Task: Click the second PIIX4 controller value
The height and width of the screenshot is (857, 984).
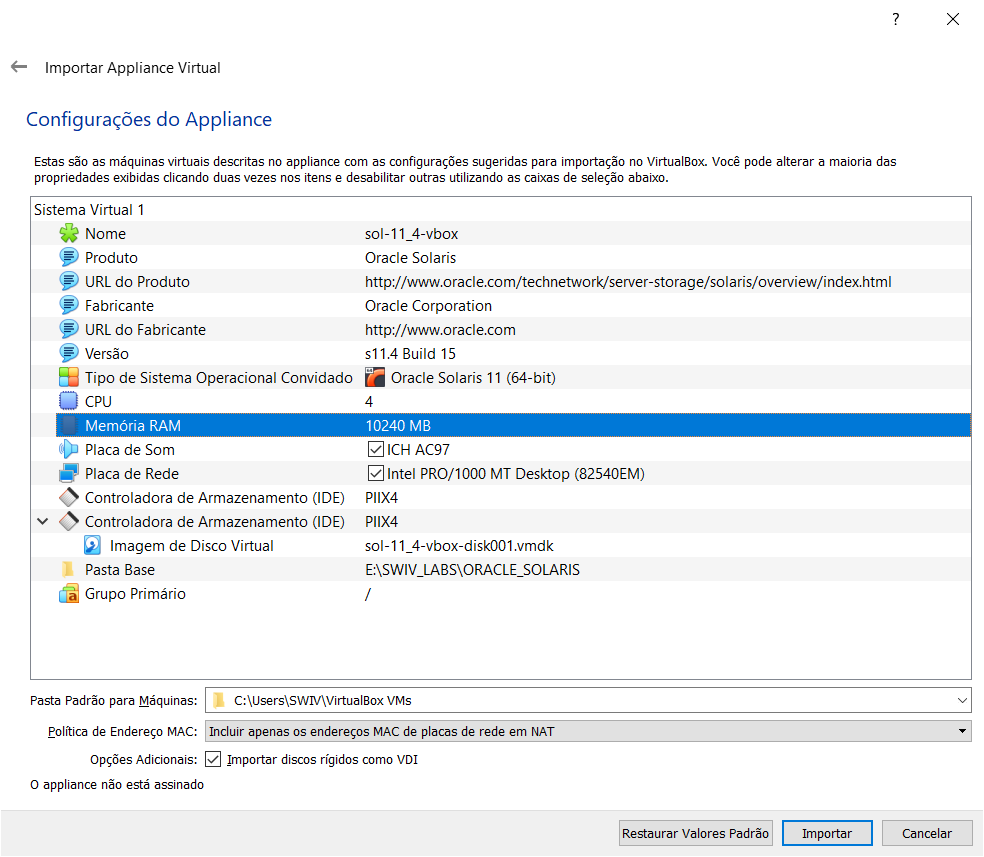Action: (x=382, y=521)
